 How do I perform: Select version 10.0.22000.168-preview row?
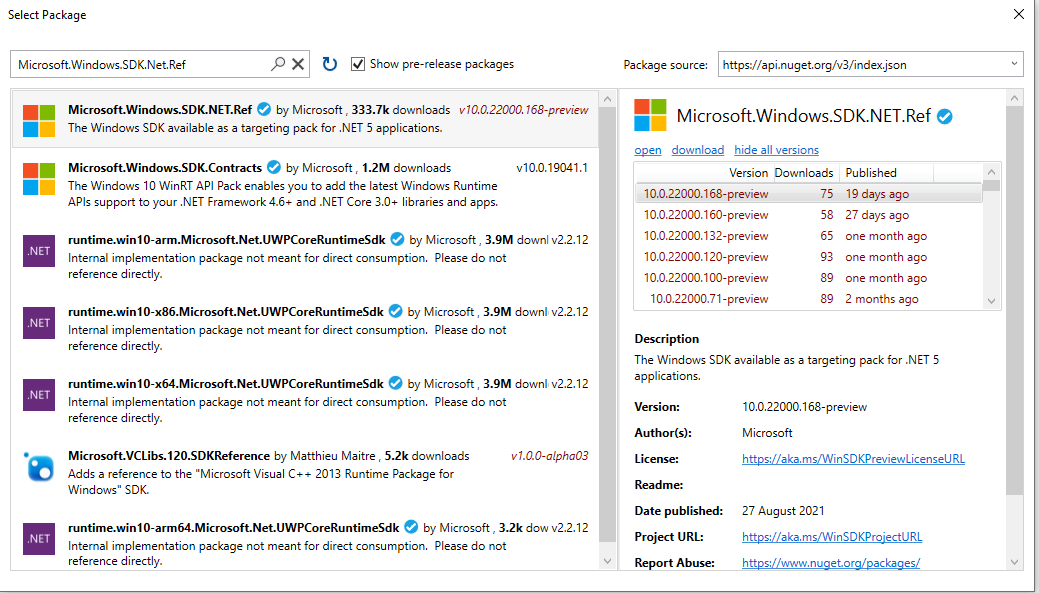(808, 193)
